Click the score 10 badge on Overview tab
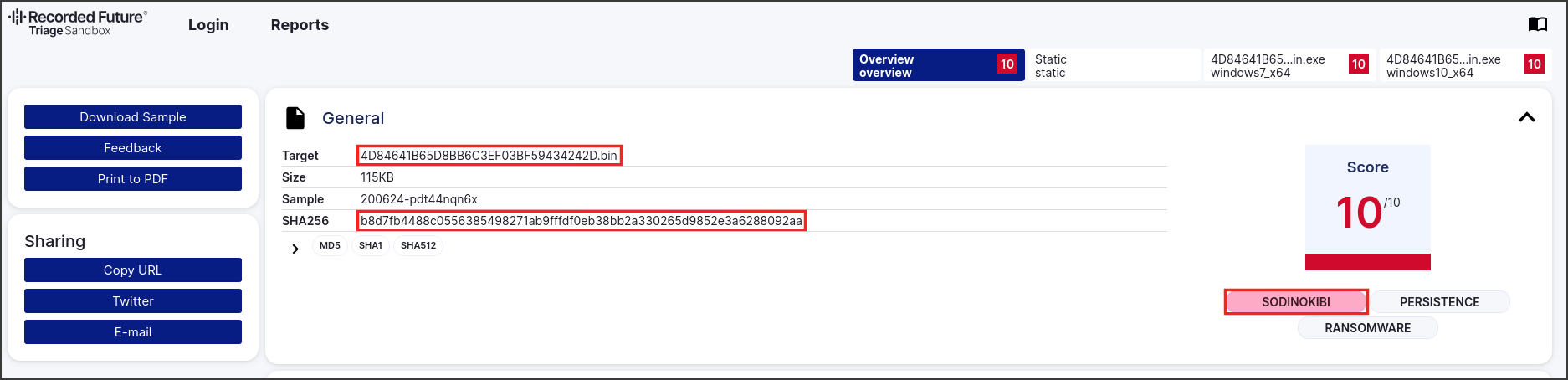The width and height of the screenshot is (1568, 380). point(1007,64)
